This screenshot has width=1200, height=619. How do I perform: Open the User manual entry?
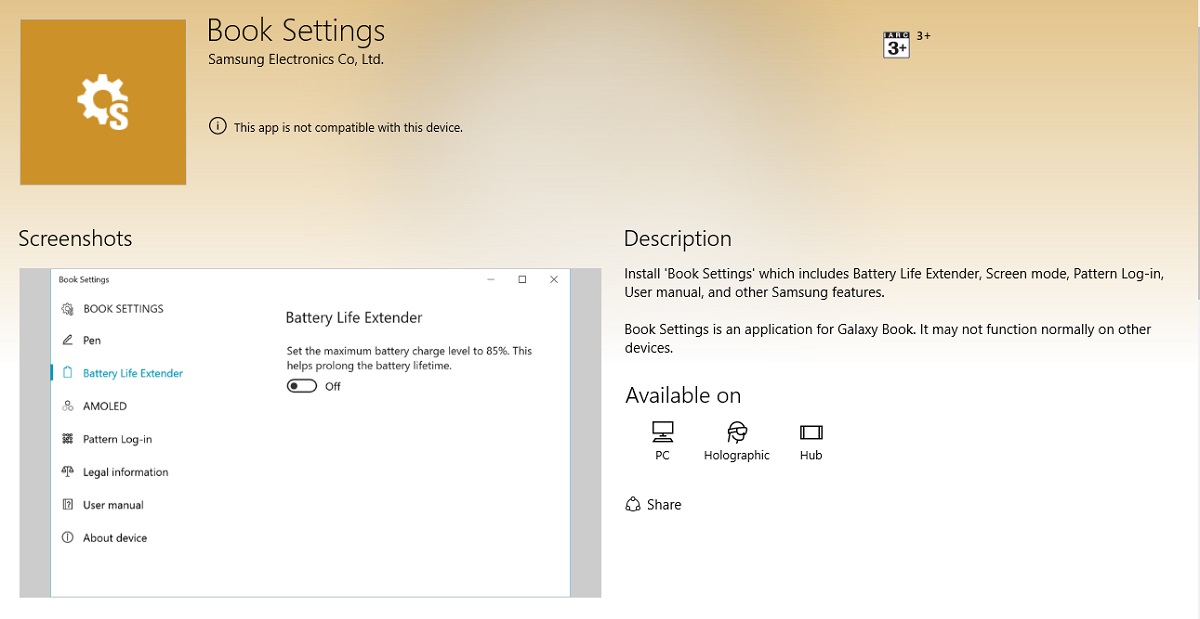point(113,505)
